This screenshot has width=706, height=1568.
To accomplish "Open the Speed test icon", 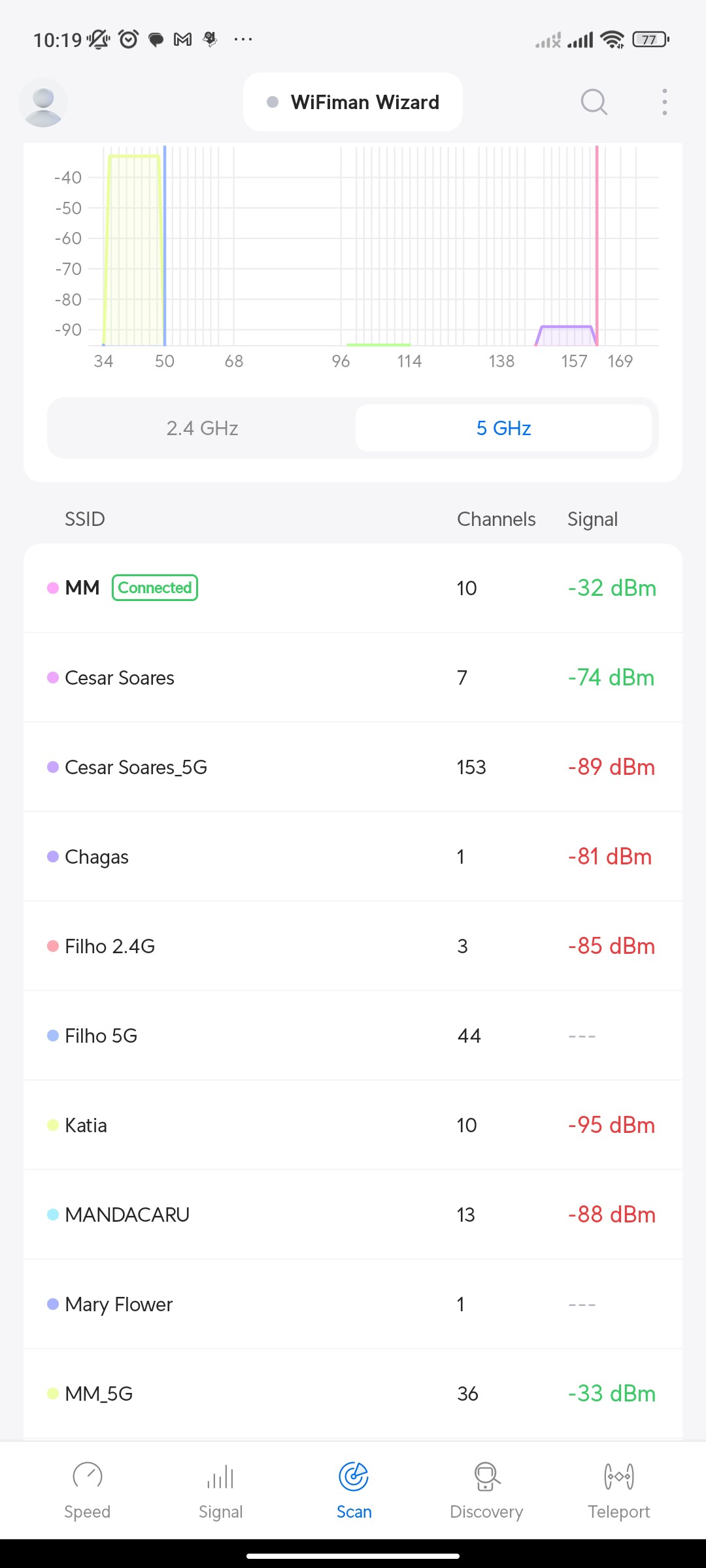I will (x=87, y=1477).
